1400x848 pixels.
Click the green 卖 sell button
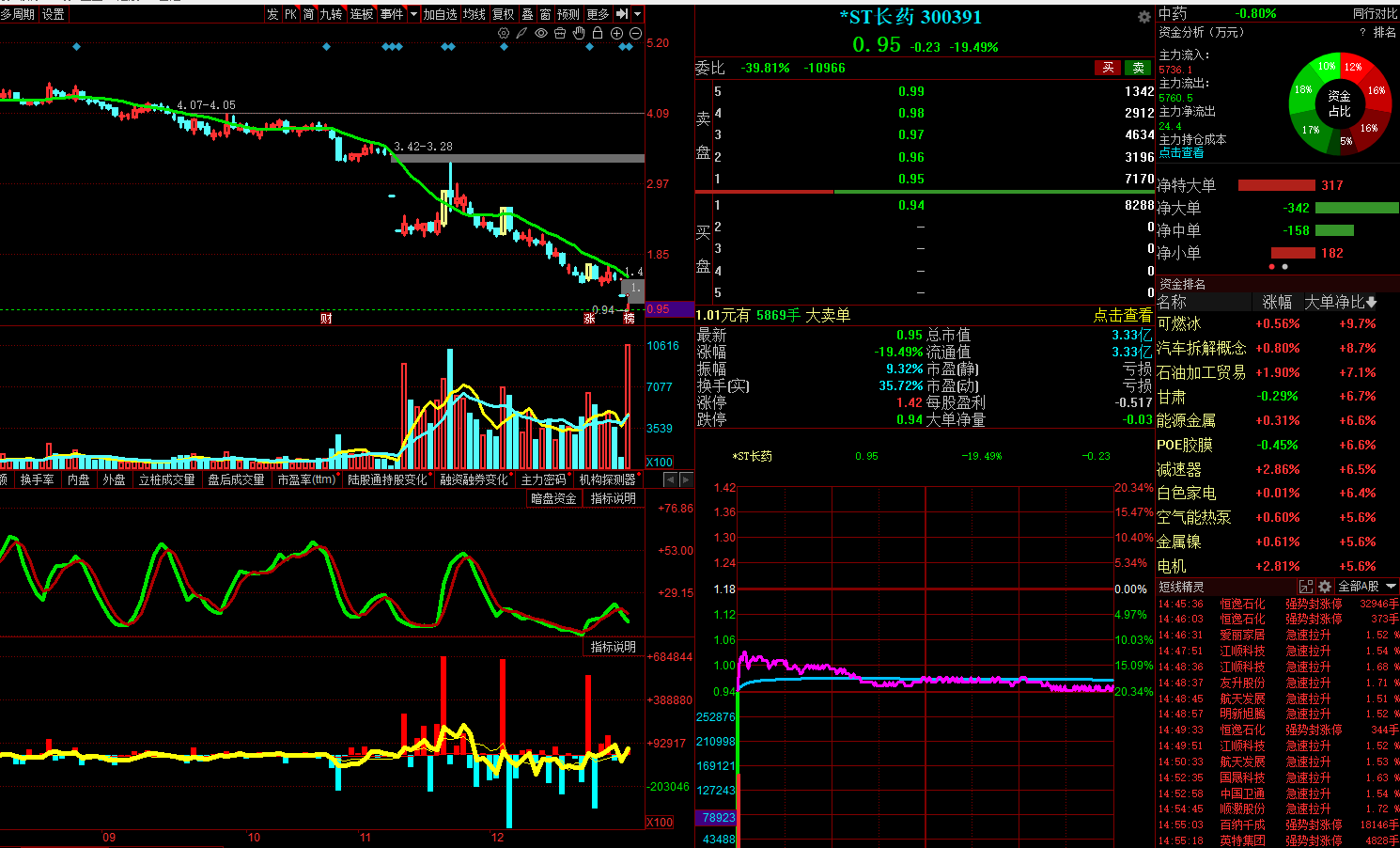click(1139, 68)
